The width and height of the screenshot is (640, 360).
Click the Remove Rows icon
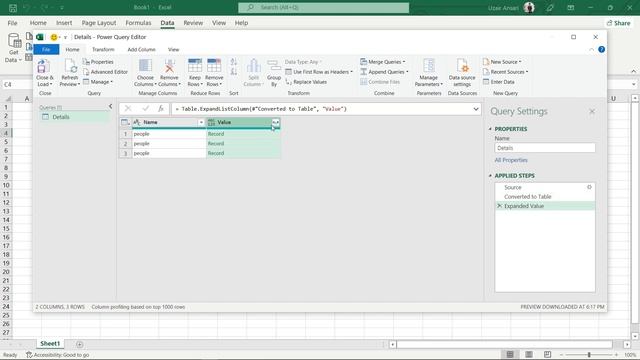click(x=214, y=66)
